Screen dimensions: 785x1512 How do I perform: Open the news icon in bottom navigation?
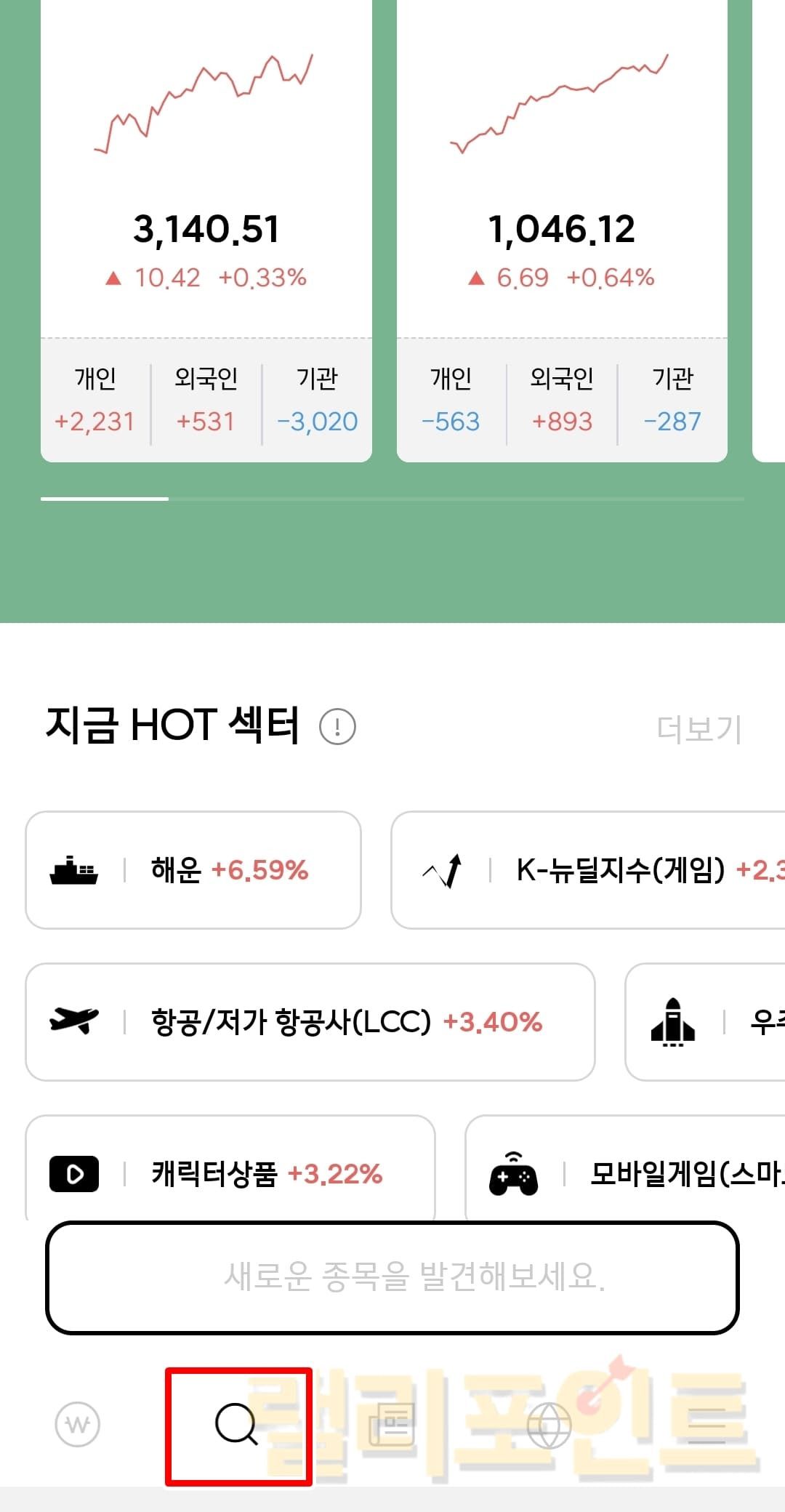tap(392, 1425)
